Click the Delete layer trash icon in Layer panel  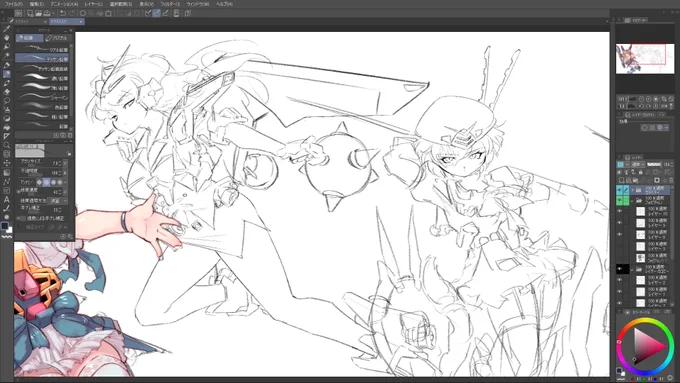click(x=671, y=180)
